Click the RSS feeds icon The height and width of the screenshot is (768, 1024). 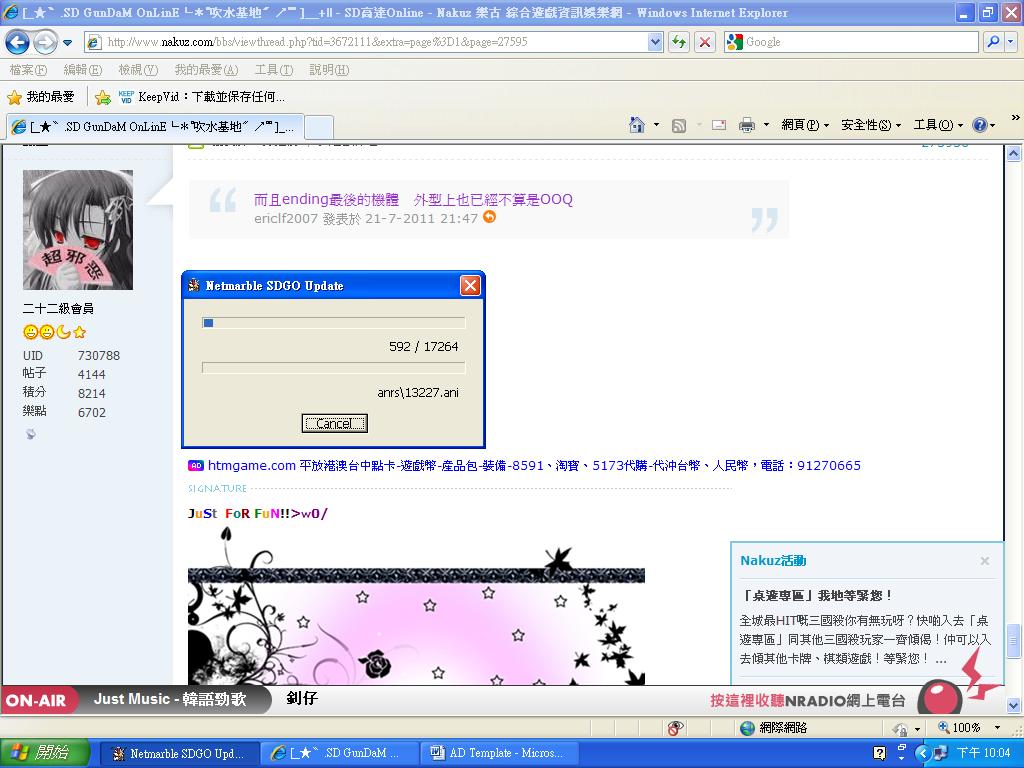pyautogui.click(x=679, y=125)
